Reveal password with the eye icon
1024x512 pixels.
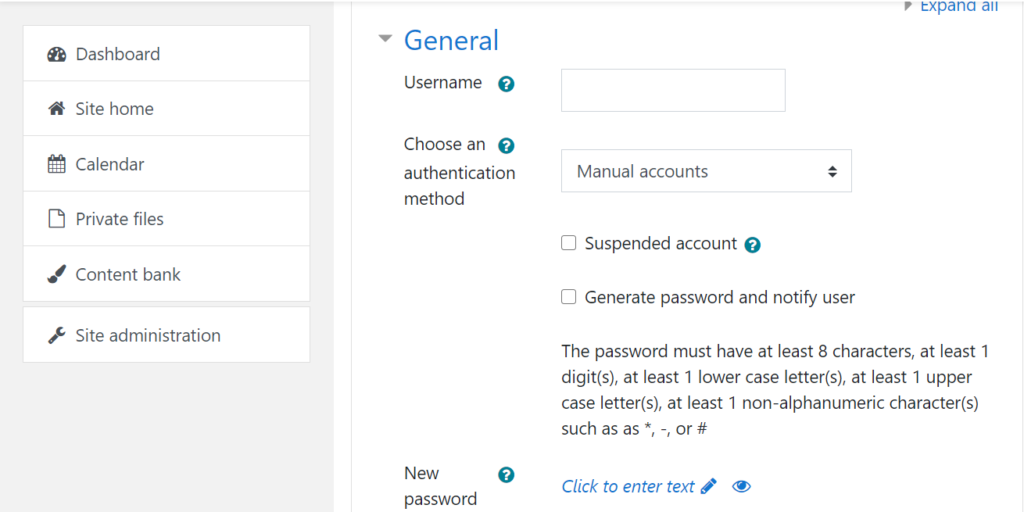click(741, 486)
